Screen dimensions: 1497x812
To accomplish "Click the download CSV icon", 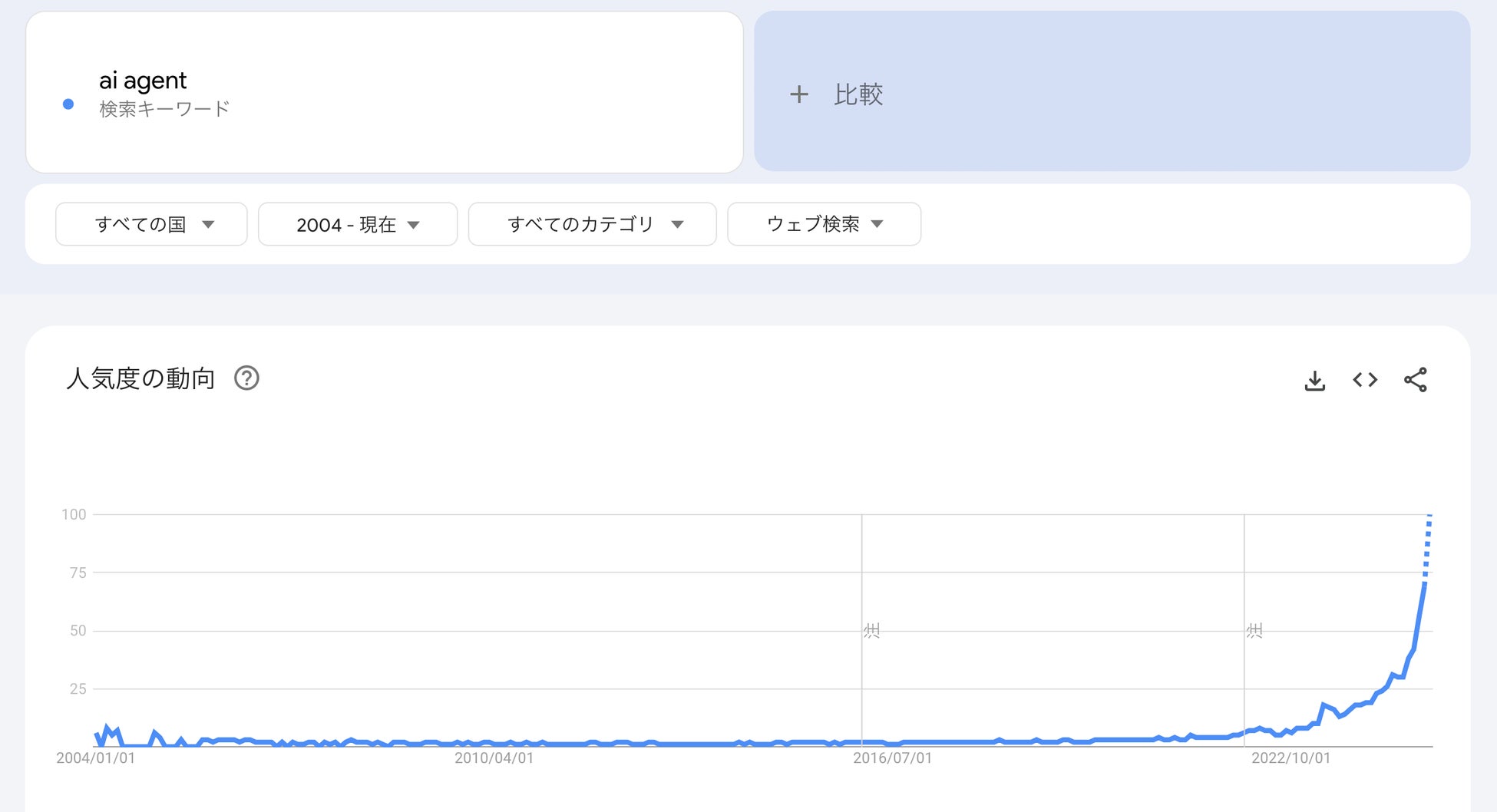I will click(x=1314, y=380).
